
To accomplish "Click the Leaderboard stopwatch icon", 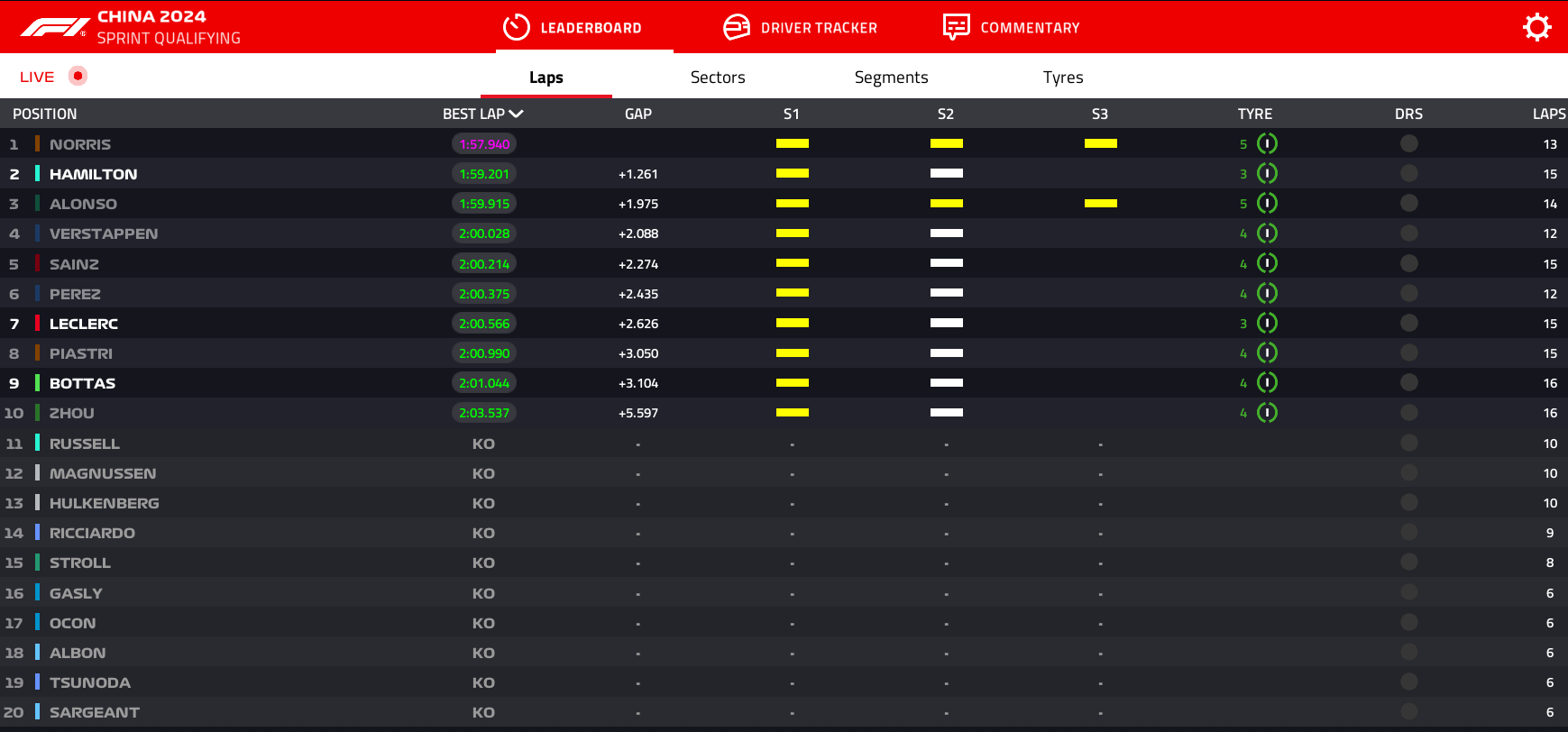I will [x=517, y=27].
